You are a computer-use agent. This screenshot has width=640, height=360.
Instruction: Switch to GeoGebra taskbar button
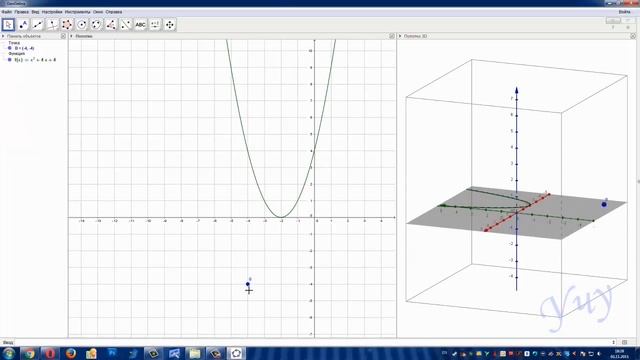pyautogui.click(x=236, y=353)
